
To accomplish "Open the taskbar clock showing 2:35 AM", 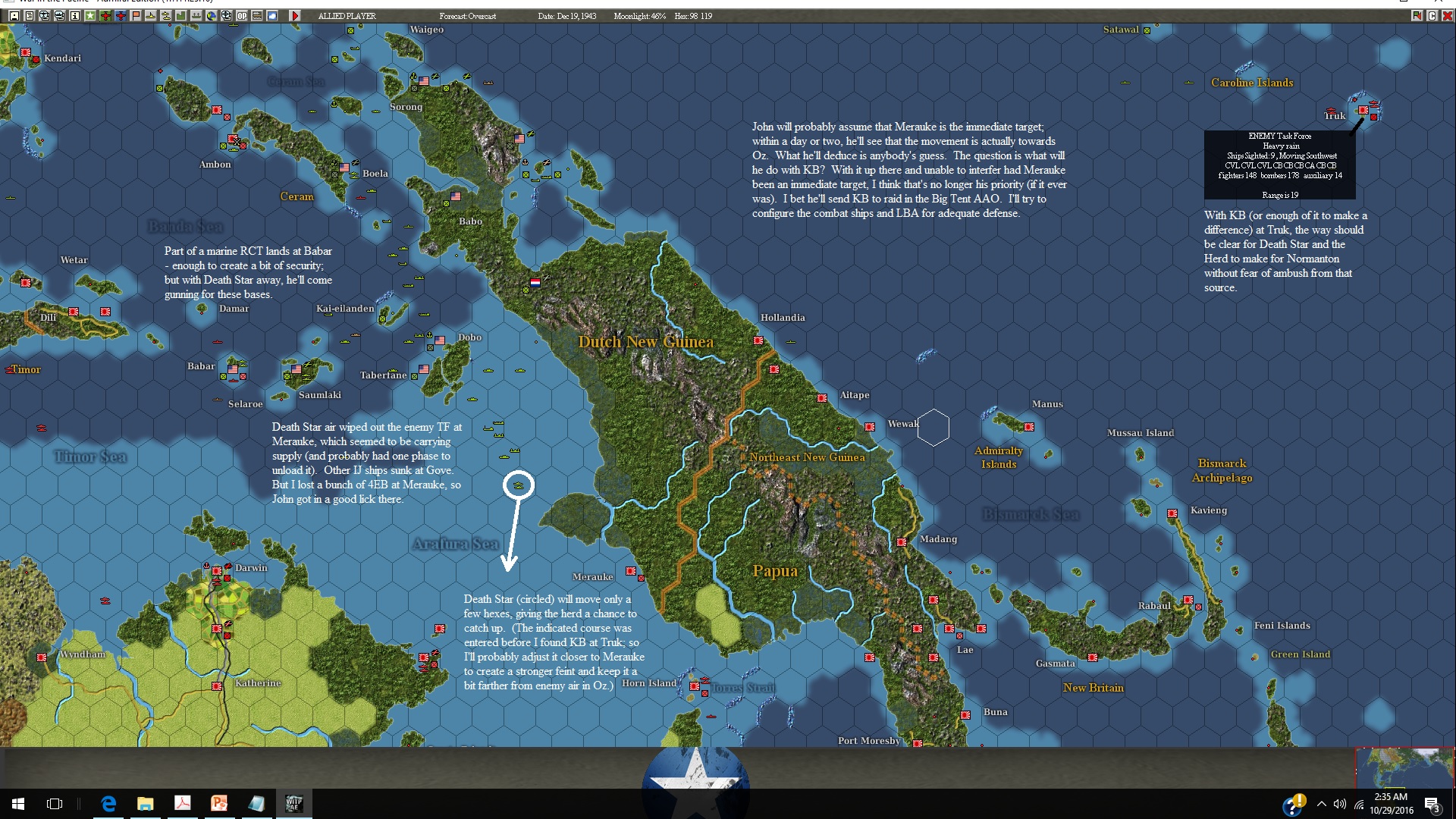I will 1391,804.
